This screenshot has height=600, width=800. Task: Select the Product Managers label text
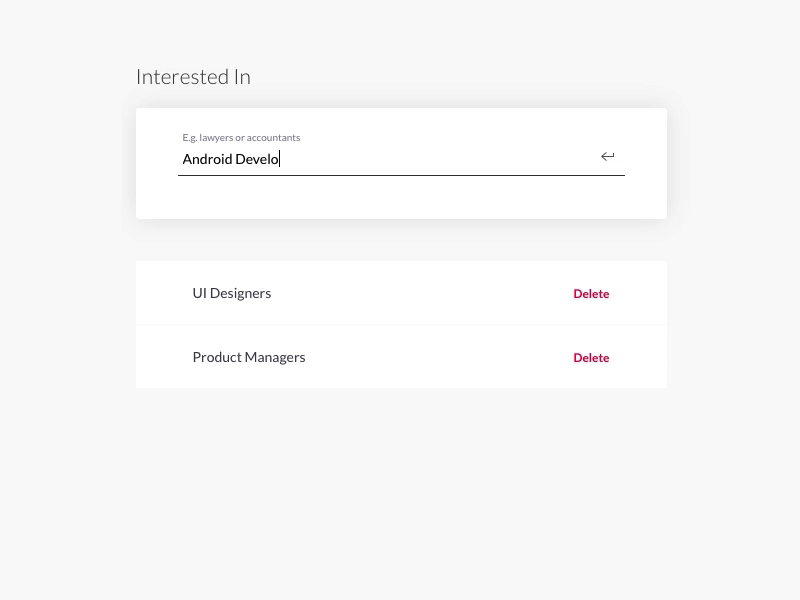pos(249,357)
